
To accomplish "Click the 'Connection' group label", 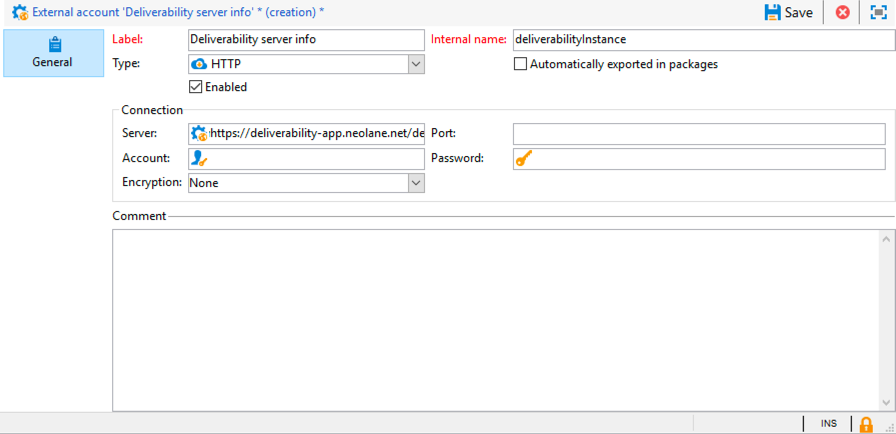I will [152, 110].
